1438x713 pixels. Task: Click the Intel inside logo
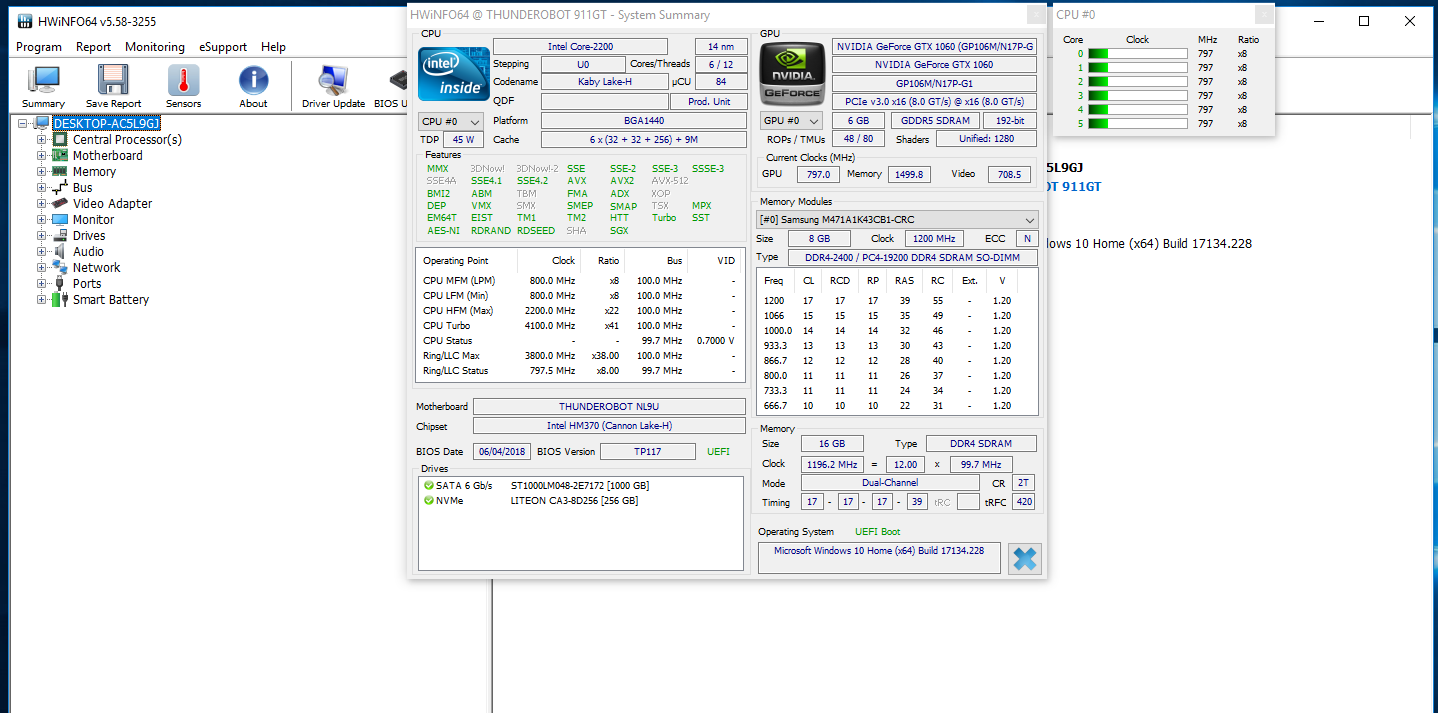coord(453,73)
